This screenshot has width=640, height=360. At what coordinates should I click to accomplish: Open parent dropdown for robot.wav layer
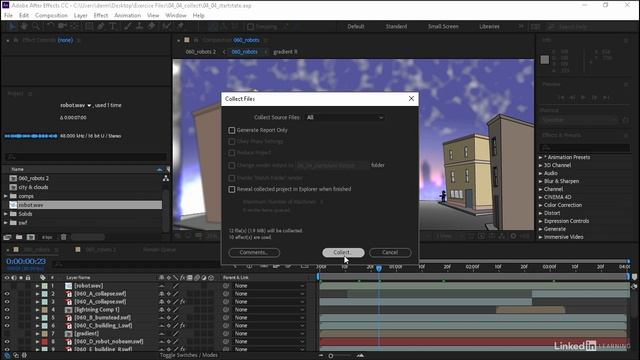point(269,286)
